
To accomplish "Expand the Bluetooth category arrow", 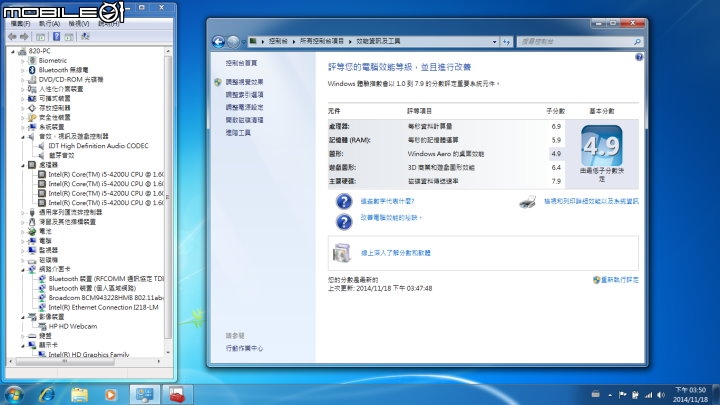I will click(x=22, y=70).
